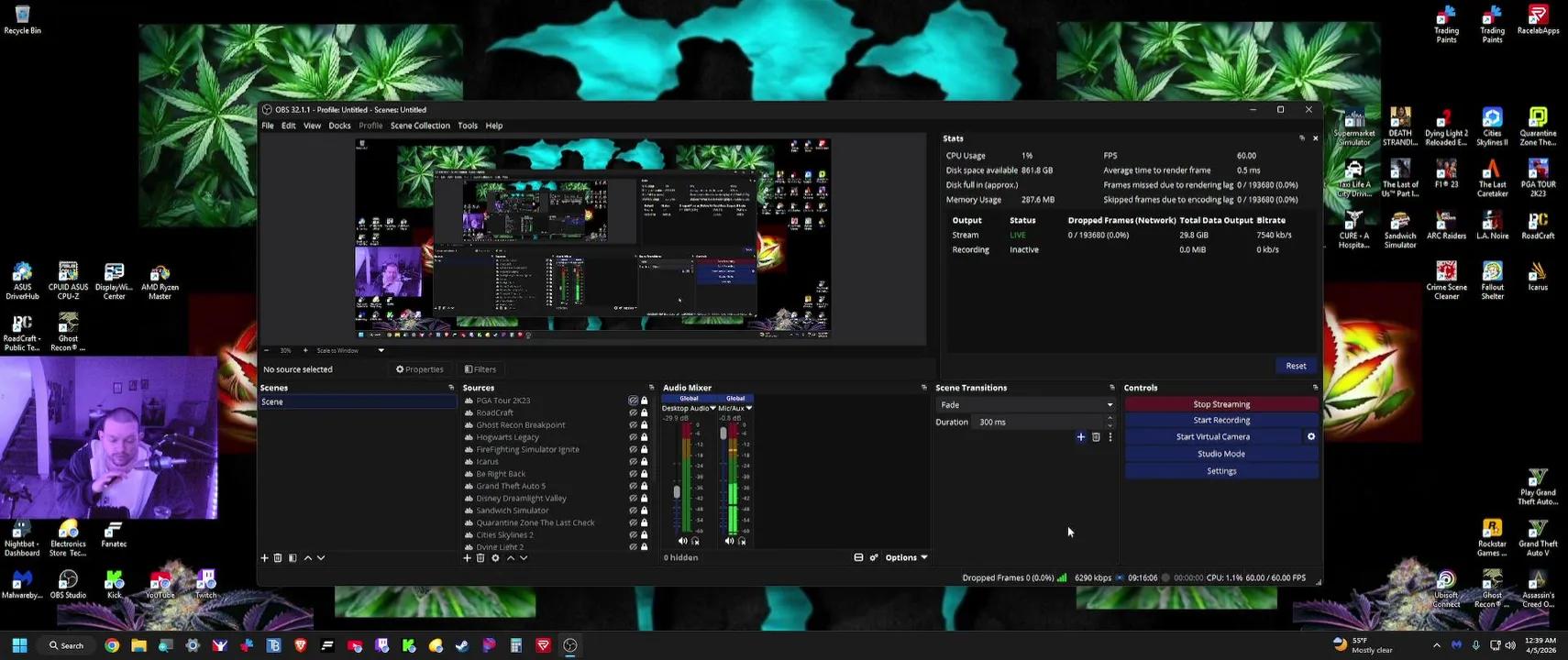
Task: Toggle lock on Sandwich Simulator source
Action: coord(645,511)
